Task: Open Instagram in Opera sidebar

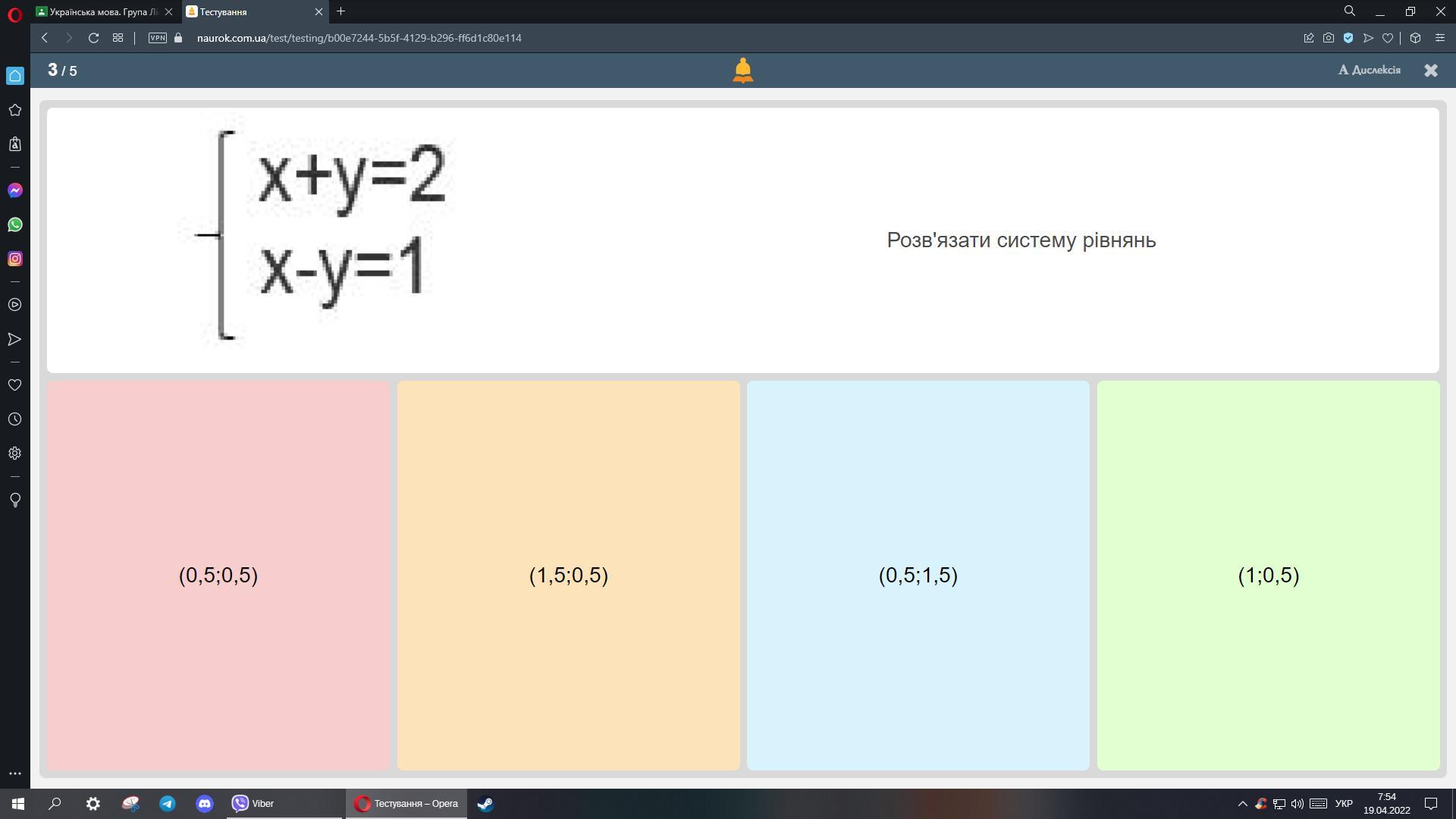Action: click(14, 259)
